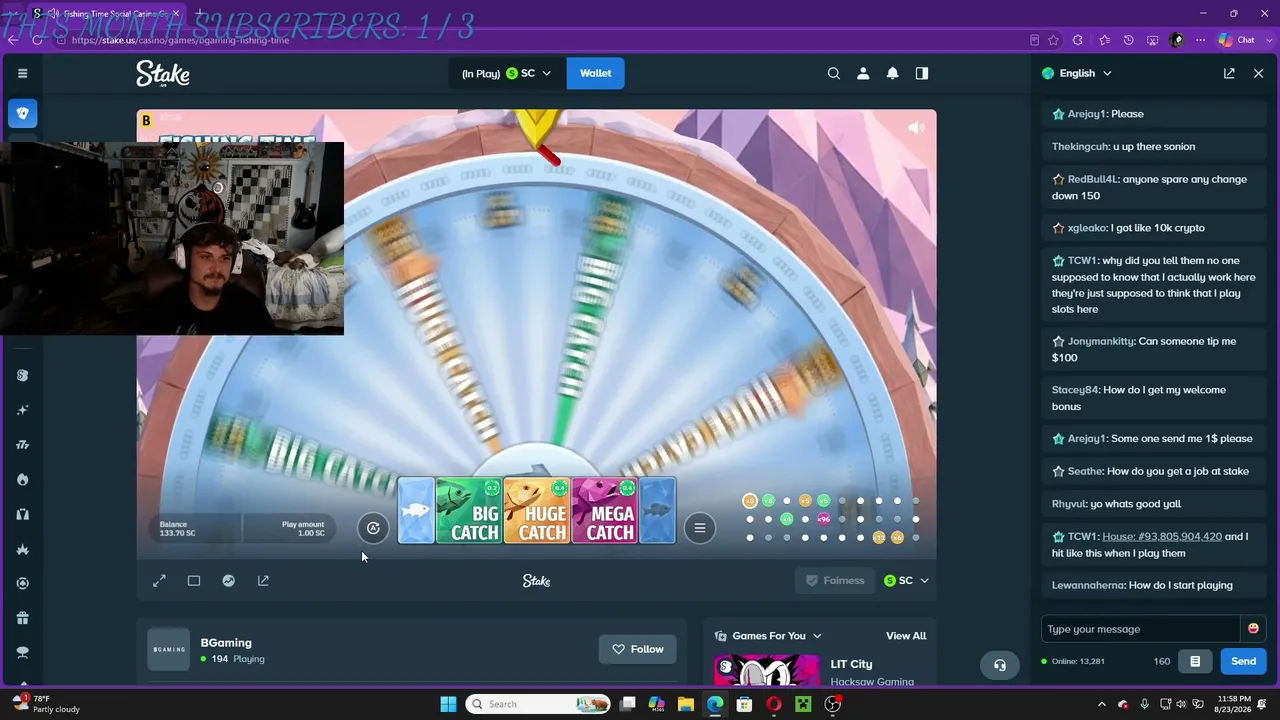Open live support headset button

click(x=1000, y=665)
